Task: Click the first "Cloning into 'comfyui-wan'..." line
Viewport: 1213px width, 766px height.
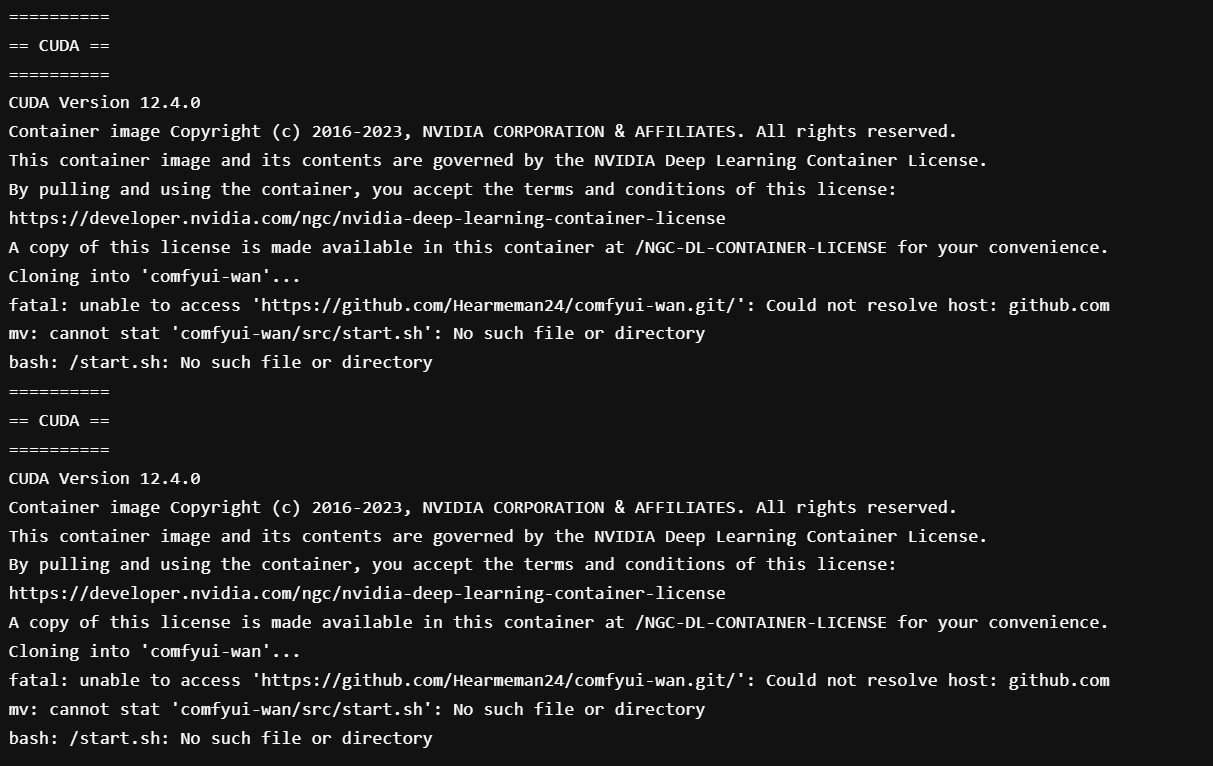Action: point(154,276)
